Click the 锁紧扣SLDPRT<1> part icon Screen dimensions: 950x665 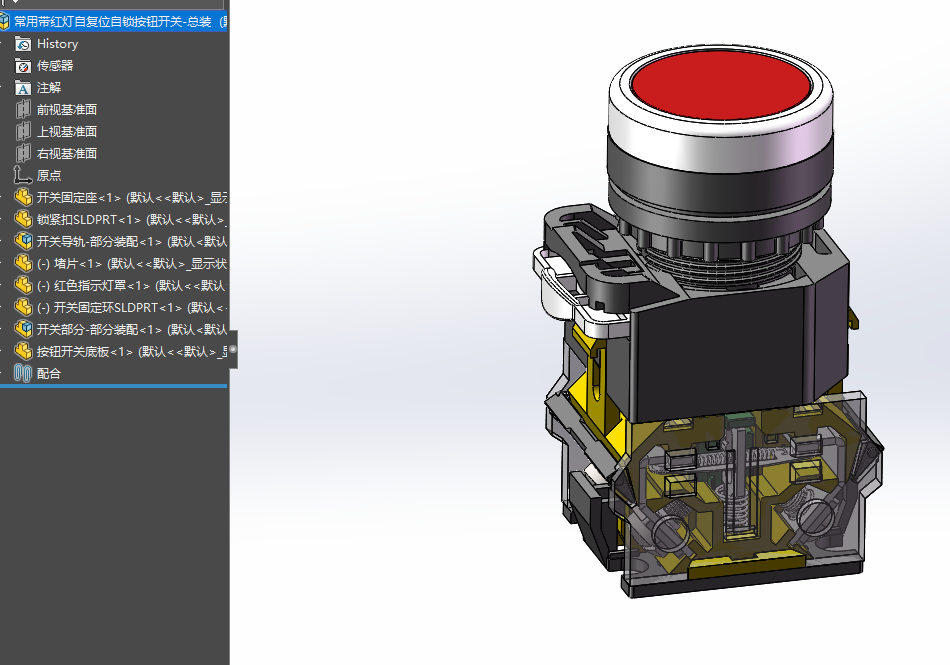pyautogui.click(x=23, y=220)
